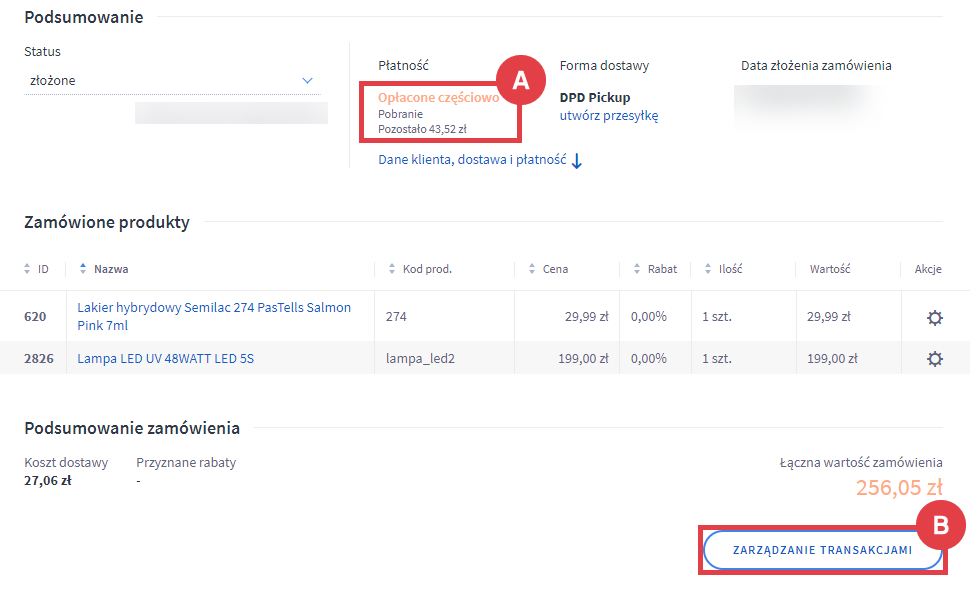Open Lampa LED UV 48WATT product link

[165, 358]
